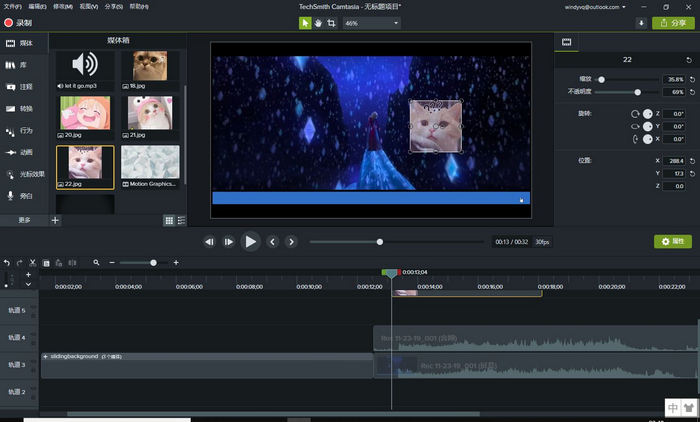Reset the Position X value
This screenshot has height=422, width=700.
pyautogui.click(x=692, y=161)
